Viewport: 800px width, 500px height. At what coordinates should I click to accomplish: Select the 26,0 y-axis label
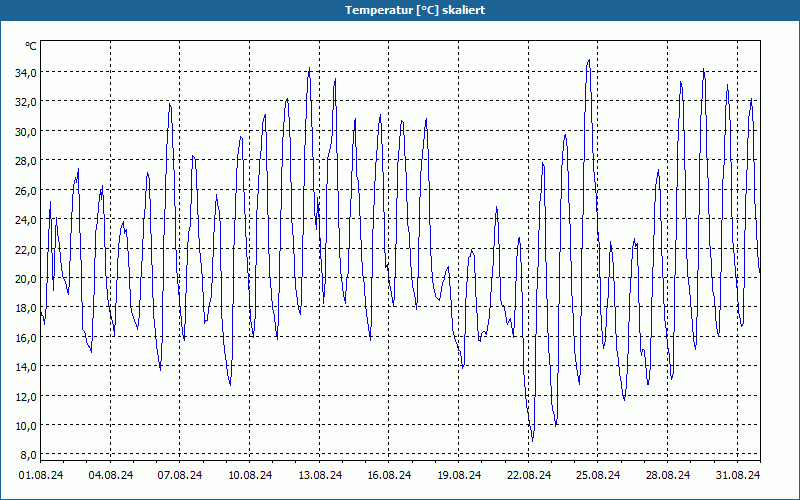(x=26, y=190)
